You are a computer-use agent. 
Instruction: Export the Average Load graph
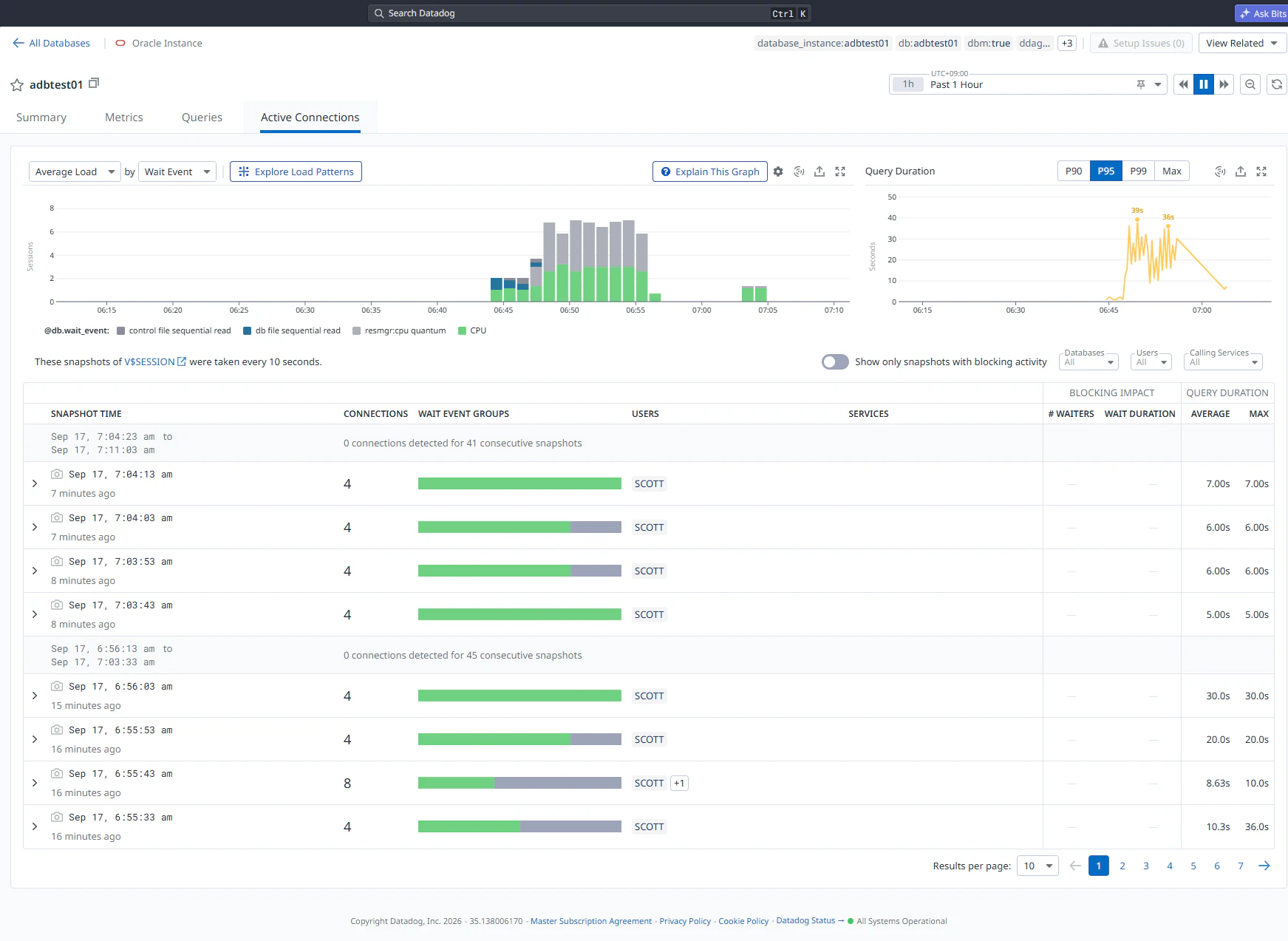pos(820,171)
